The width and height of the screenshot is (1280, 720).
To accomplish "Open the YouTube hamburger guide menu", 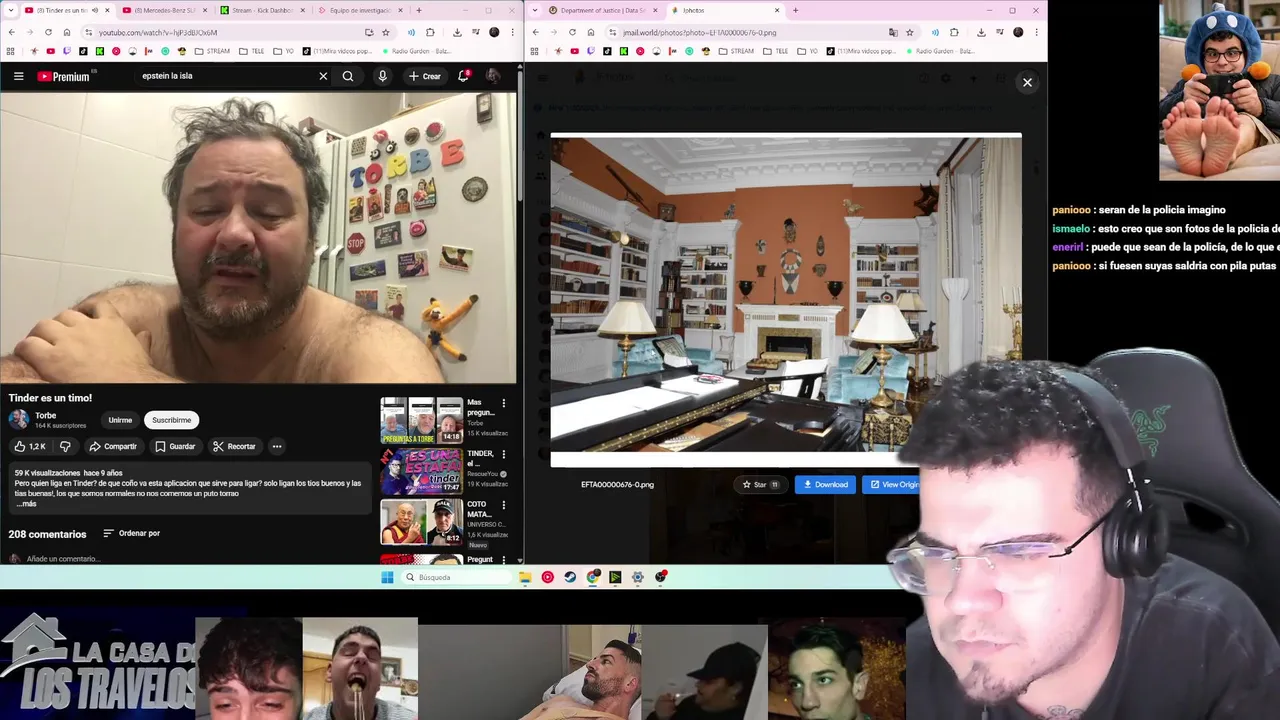I will coord(18,76).
